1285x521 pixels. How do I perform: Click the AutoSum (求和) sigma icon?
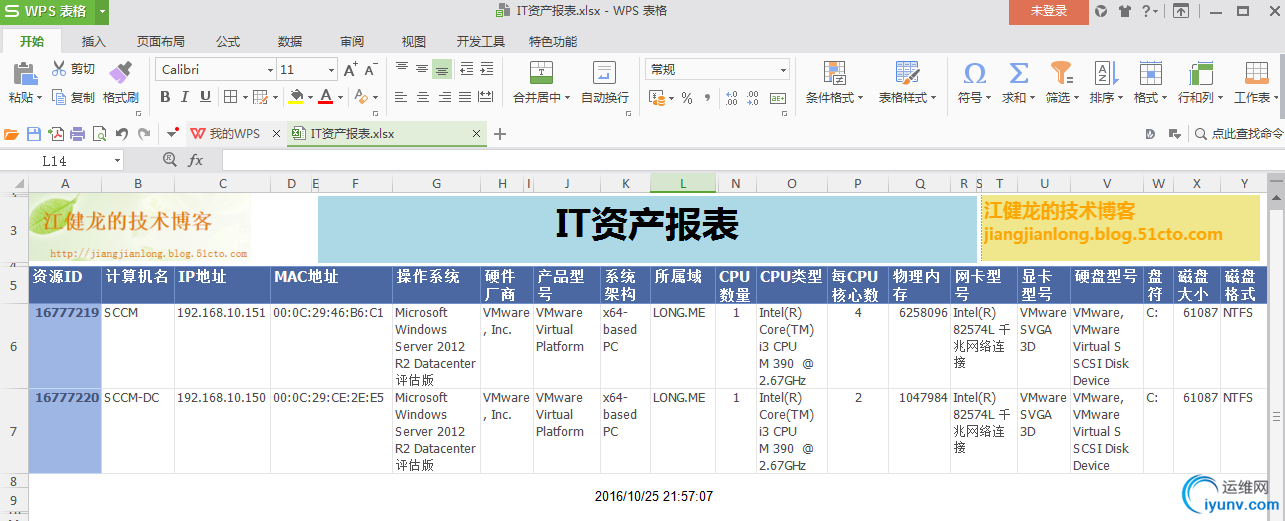[1018, 73]
